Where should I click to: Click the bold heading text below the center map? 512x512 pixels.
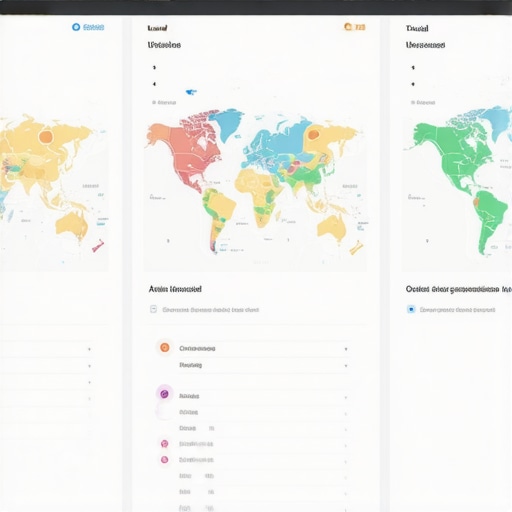pos(175,289)
